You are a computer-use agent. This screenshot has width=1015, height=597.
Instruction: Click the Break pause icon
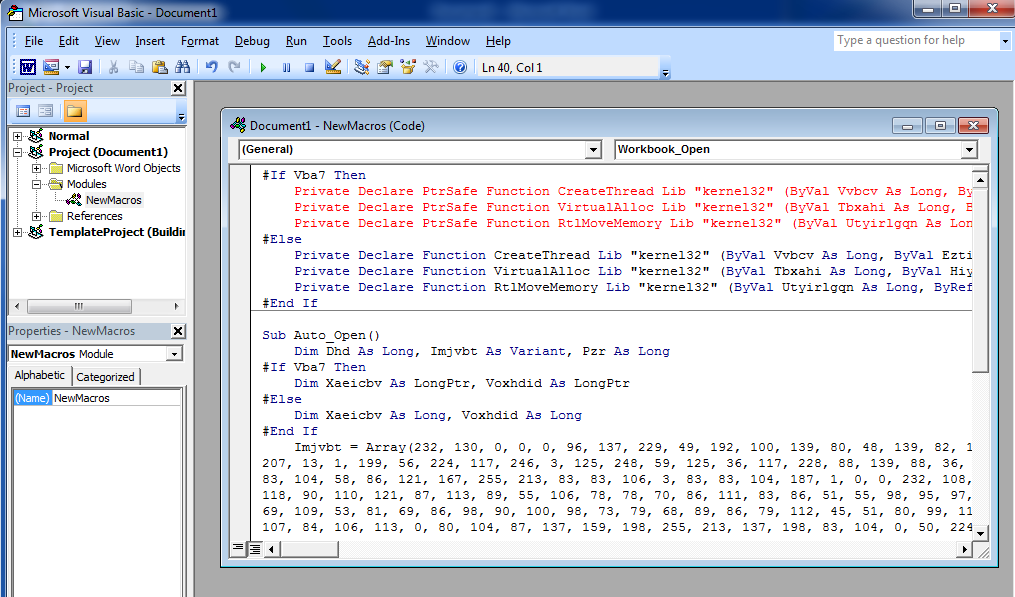tap(286, 67)
